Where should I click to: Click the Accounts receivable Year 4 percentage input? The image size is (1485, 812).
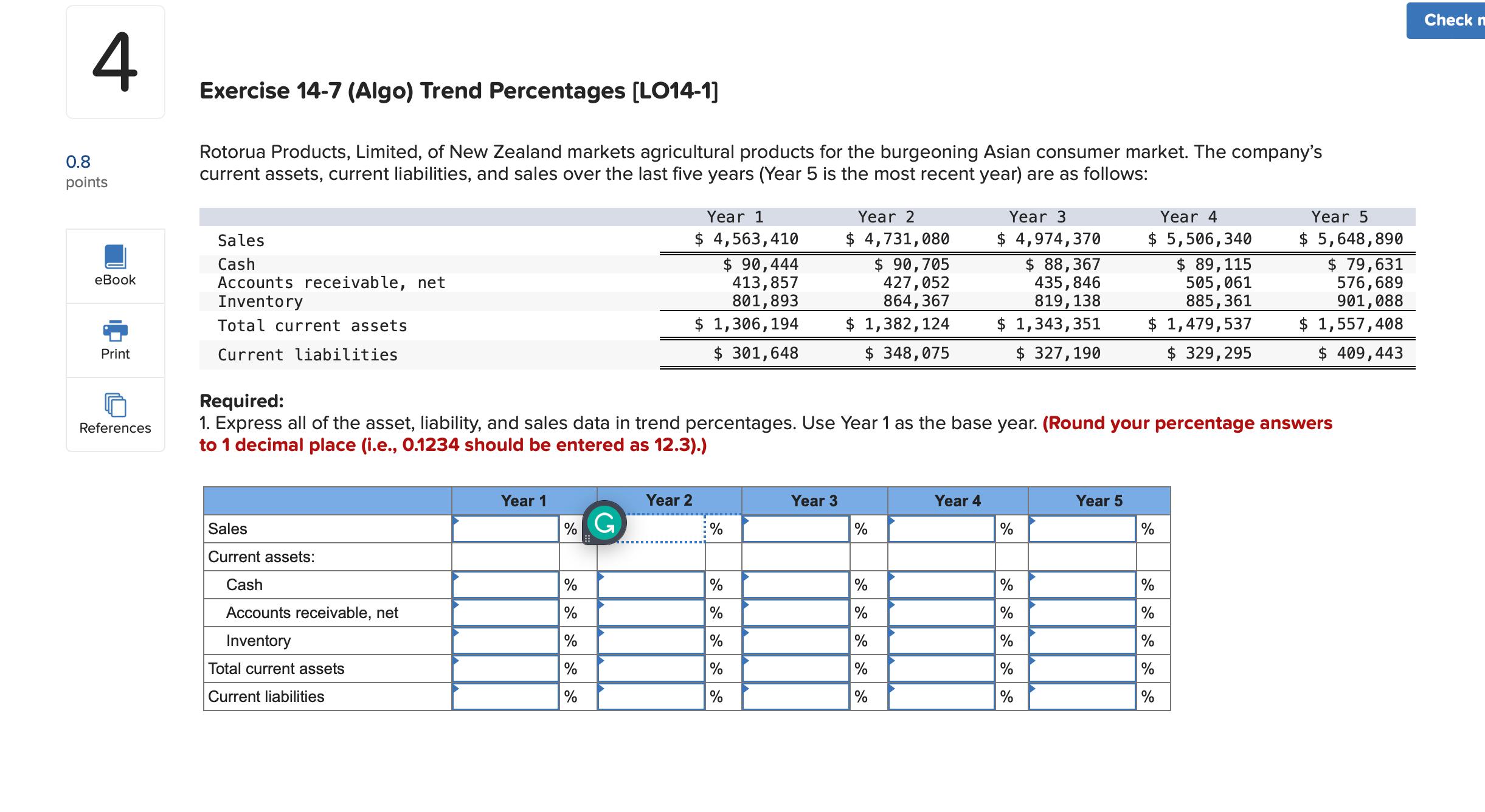click(941, 612)
